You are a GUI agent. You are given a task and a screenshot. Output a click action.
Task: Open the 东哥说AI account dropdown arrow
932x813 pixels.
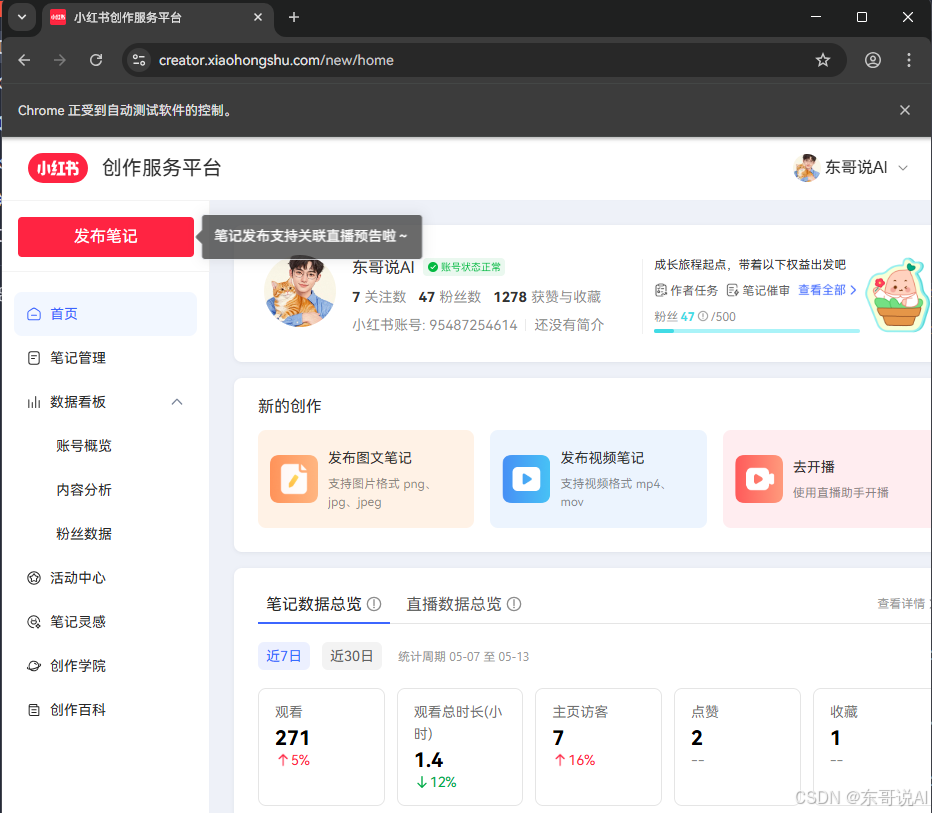[x=903, y=168]
